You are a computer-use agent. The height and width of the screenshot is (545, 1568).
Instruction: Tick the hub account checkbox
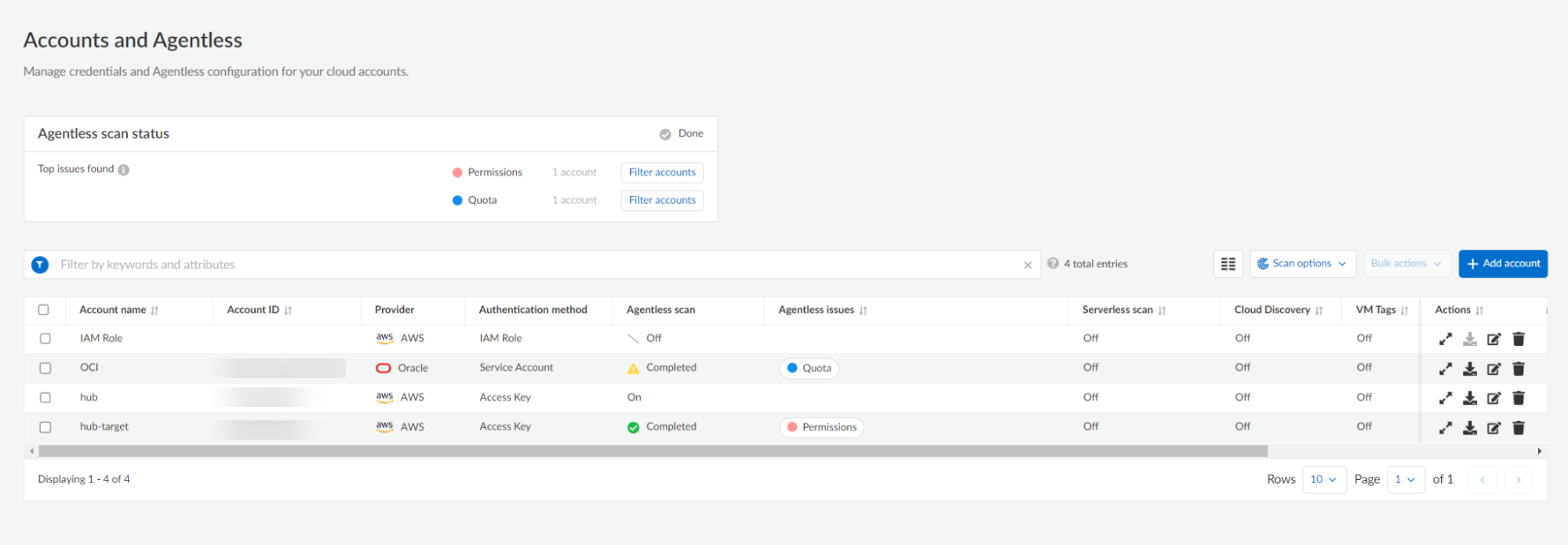45,398
